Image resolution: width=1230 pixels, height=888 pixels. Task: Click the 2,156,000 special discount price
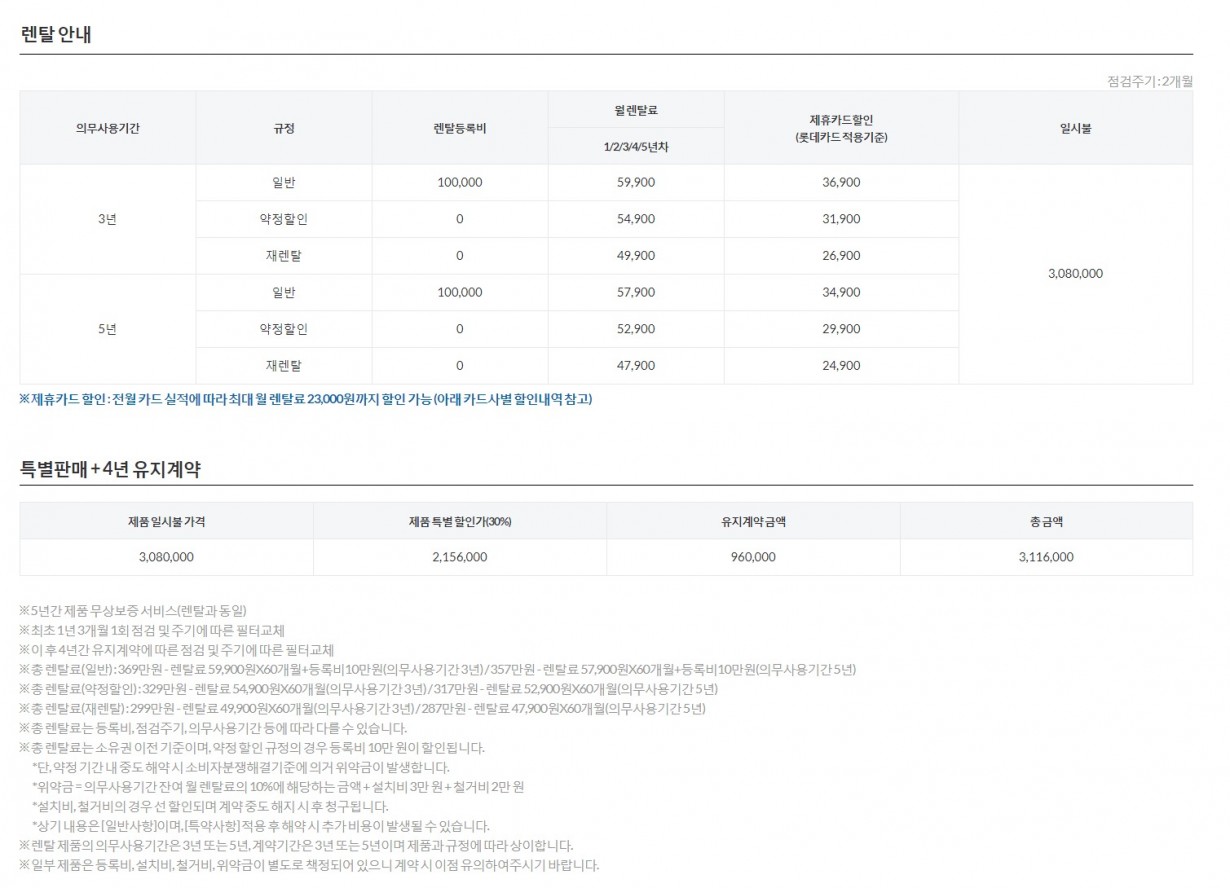click(460, 557)
